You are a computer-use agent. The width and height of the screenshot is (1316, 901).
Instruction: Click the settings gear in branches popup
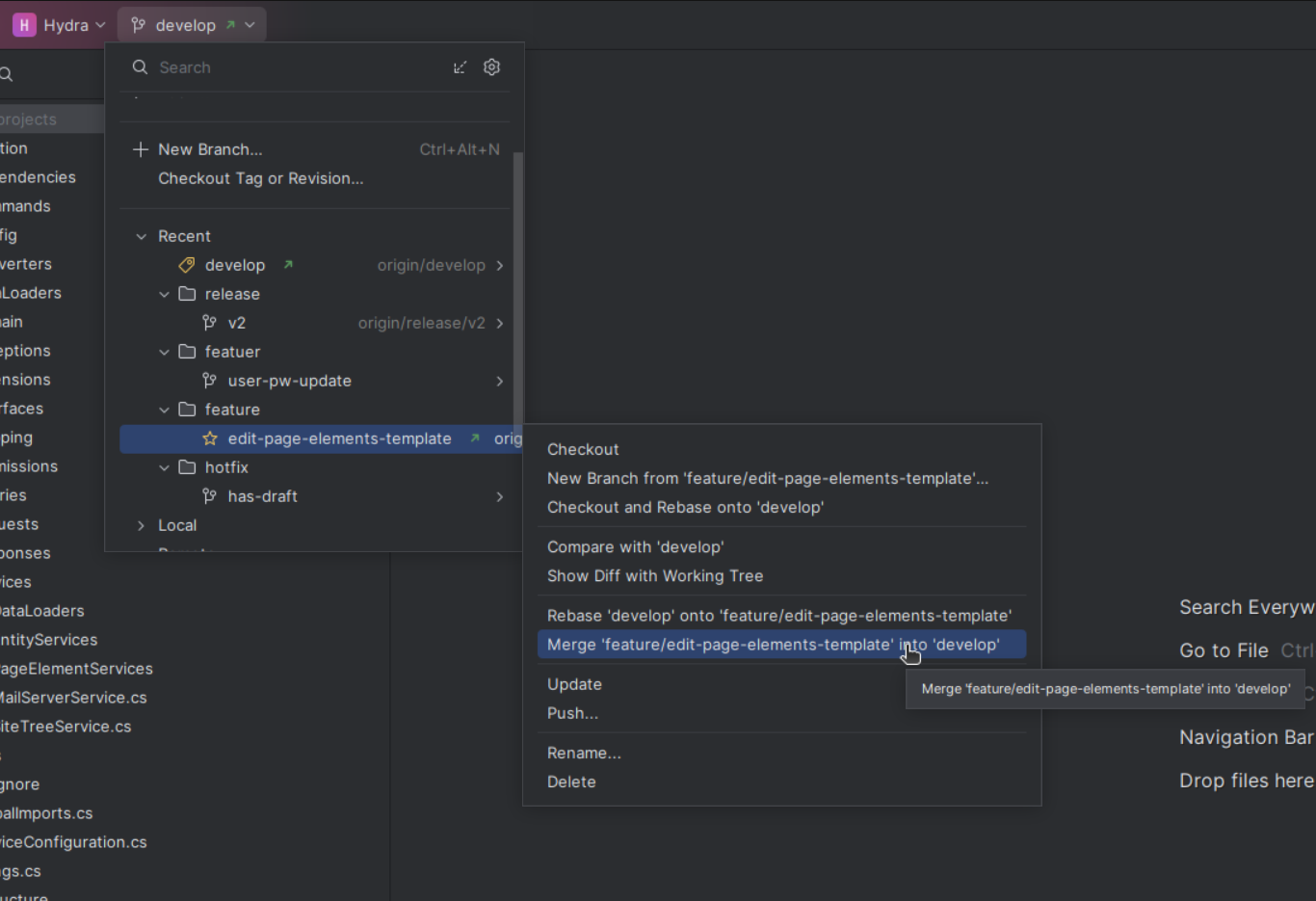[x=491, y=66]
